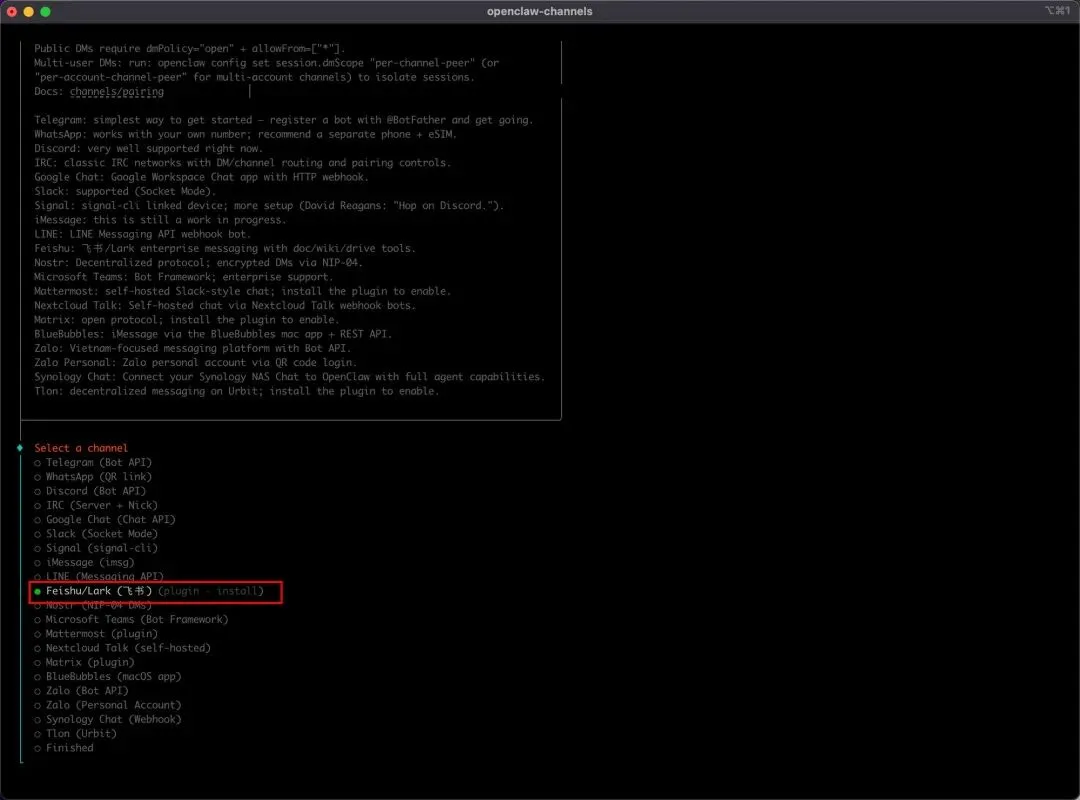Click the openclaw-channels window title

539,11
